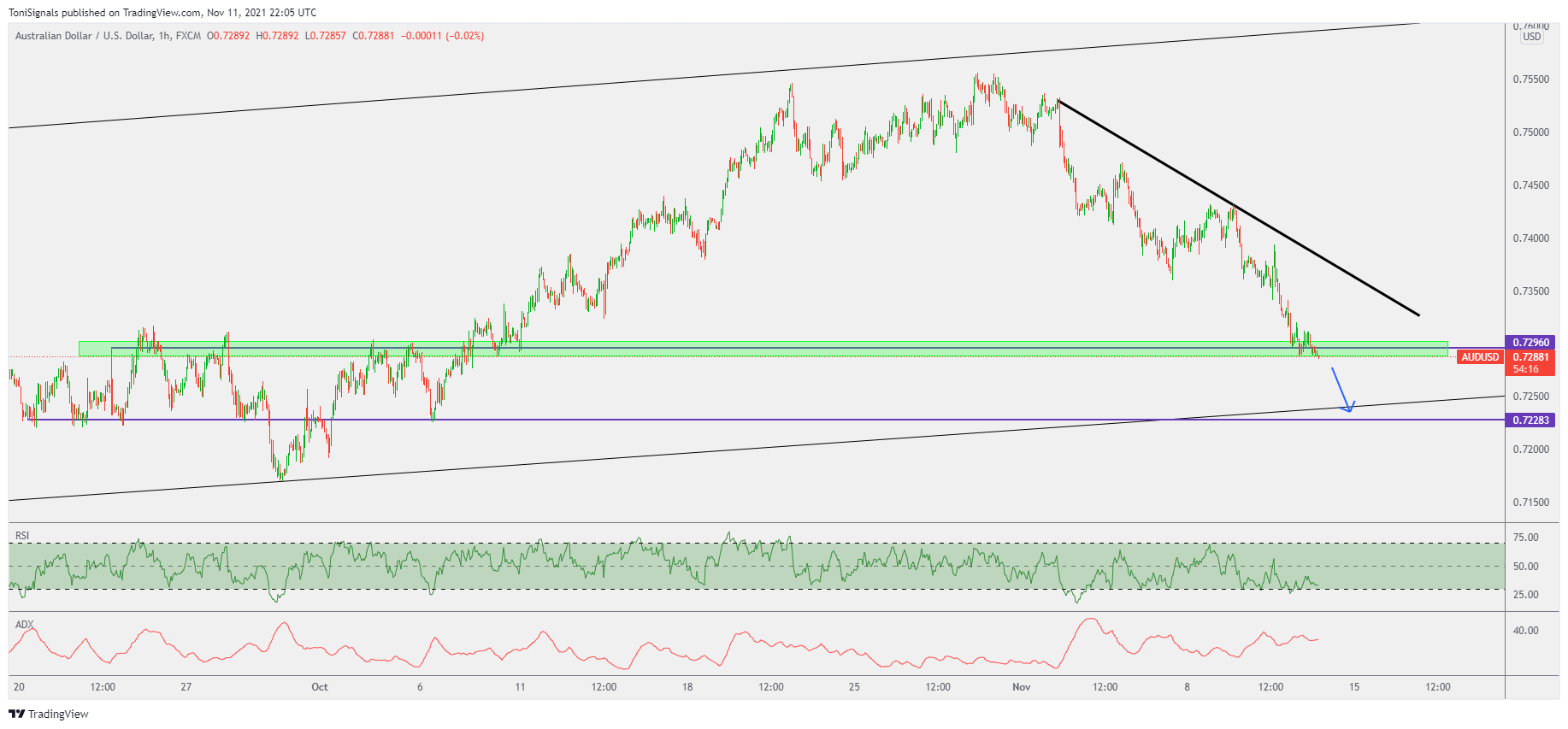
Task: Click the red AUDUSD symbol tag
Action: pyautogui.click(x=1480, y=357)
